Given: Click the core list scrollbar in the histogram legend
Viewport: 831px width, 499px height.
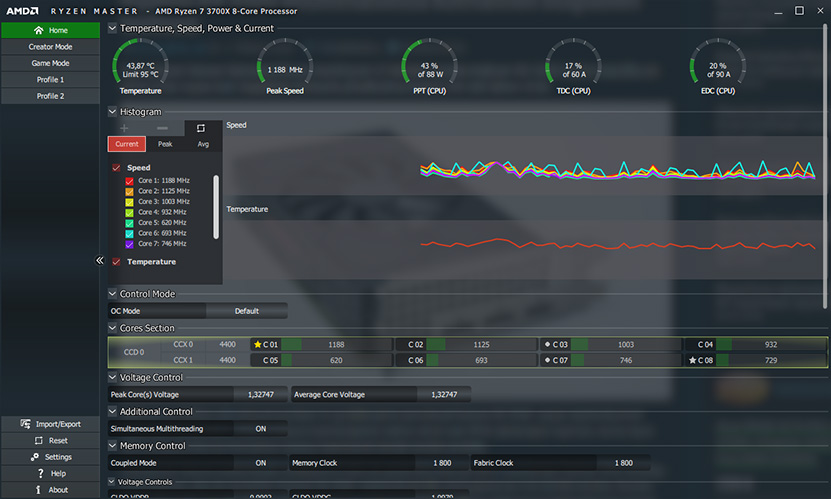Looking at the screenshot, I should 216,207.
